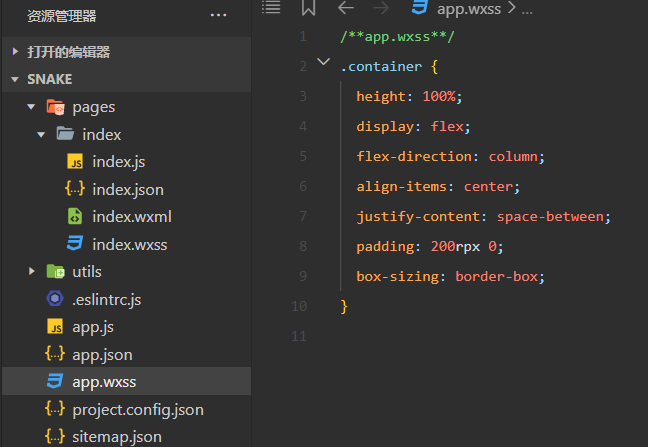Viewport: 648px width, 447px height.
Task: Open .eslintrc.js file
Action: coord(107,300)
